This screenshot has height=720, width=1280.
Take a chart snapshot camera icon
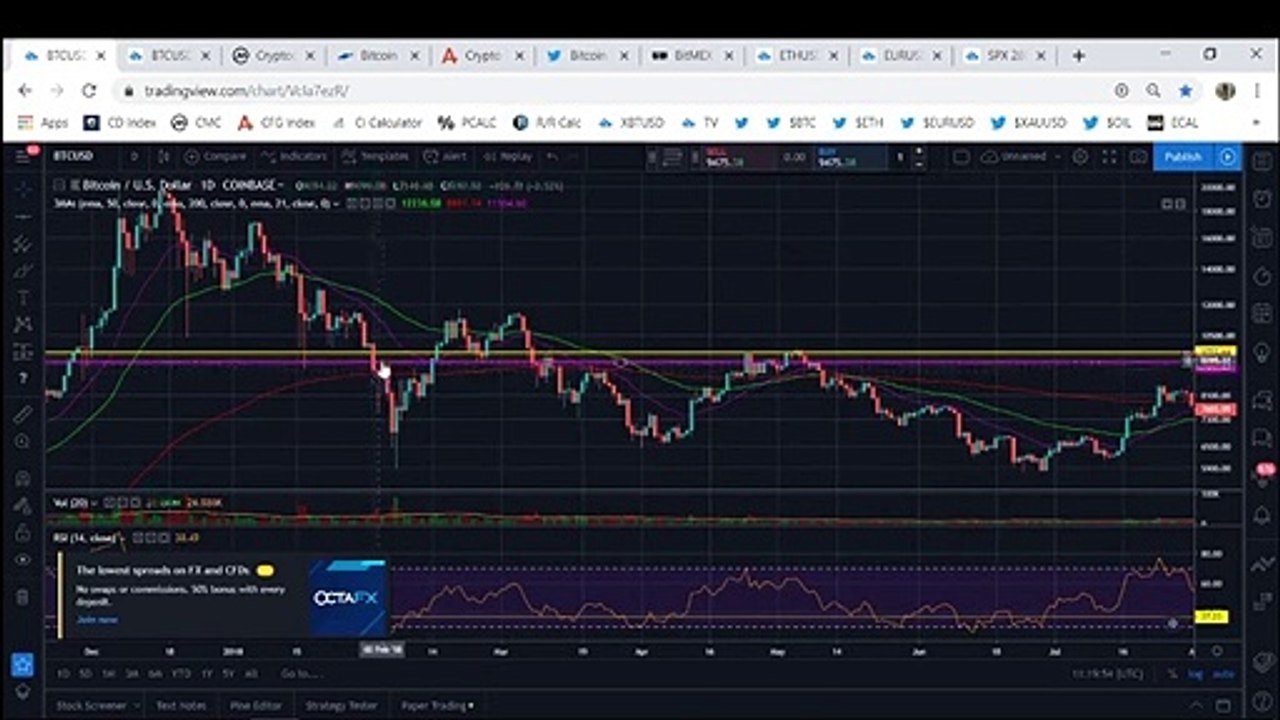1138,157
